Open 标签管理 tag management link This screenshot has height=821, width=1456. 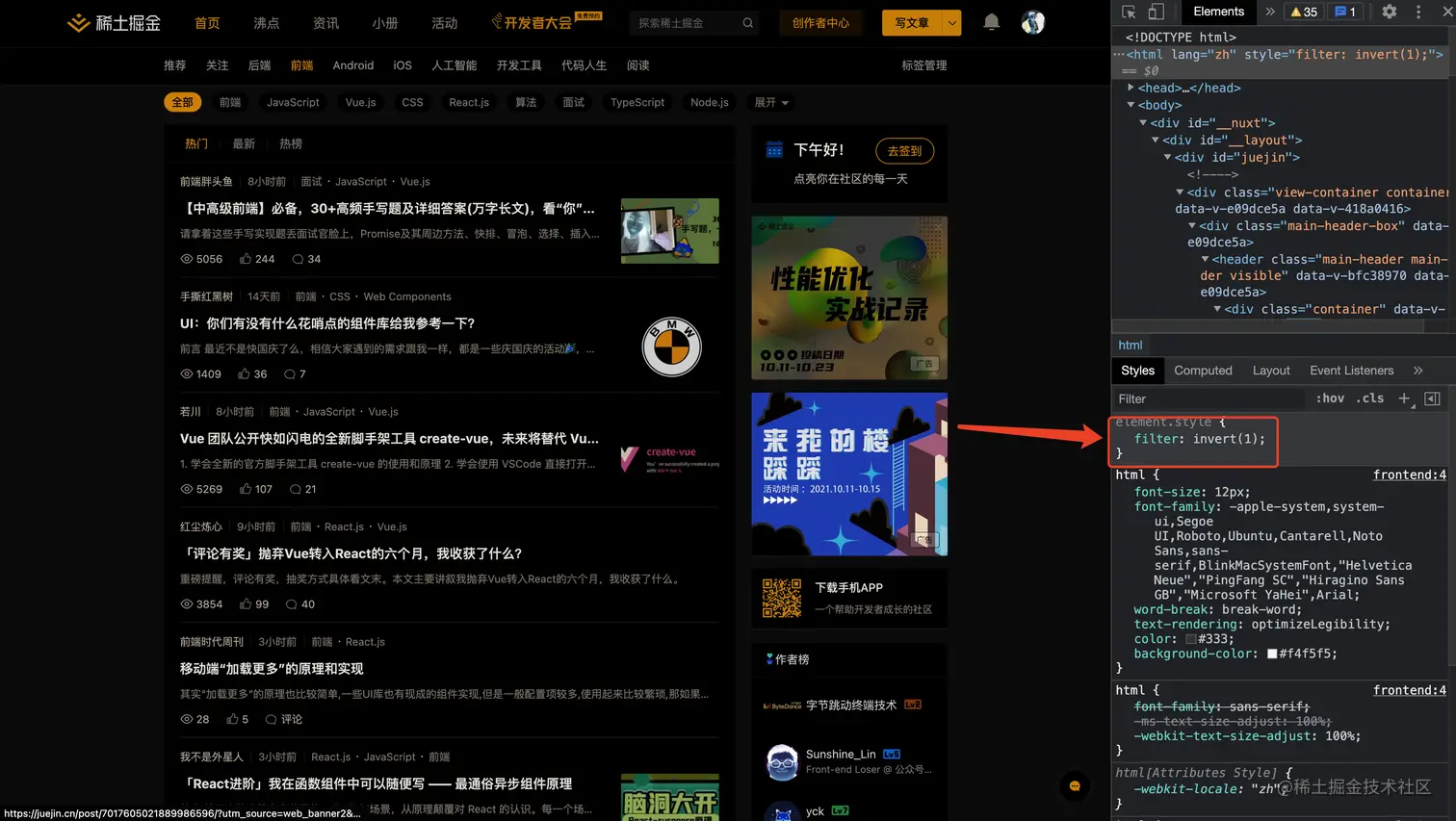[923, 65]
